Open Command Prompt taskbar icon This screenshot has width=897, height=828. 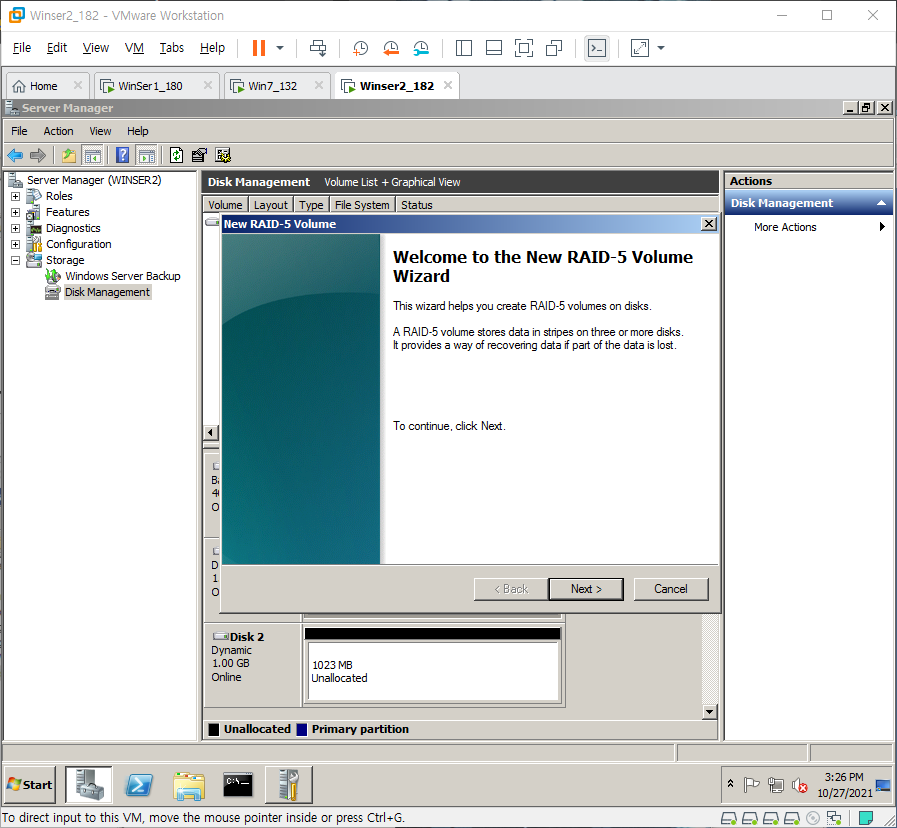pos(238,785)
